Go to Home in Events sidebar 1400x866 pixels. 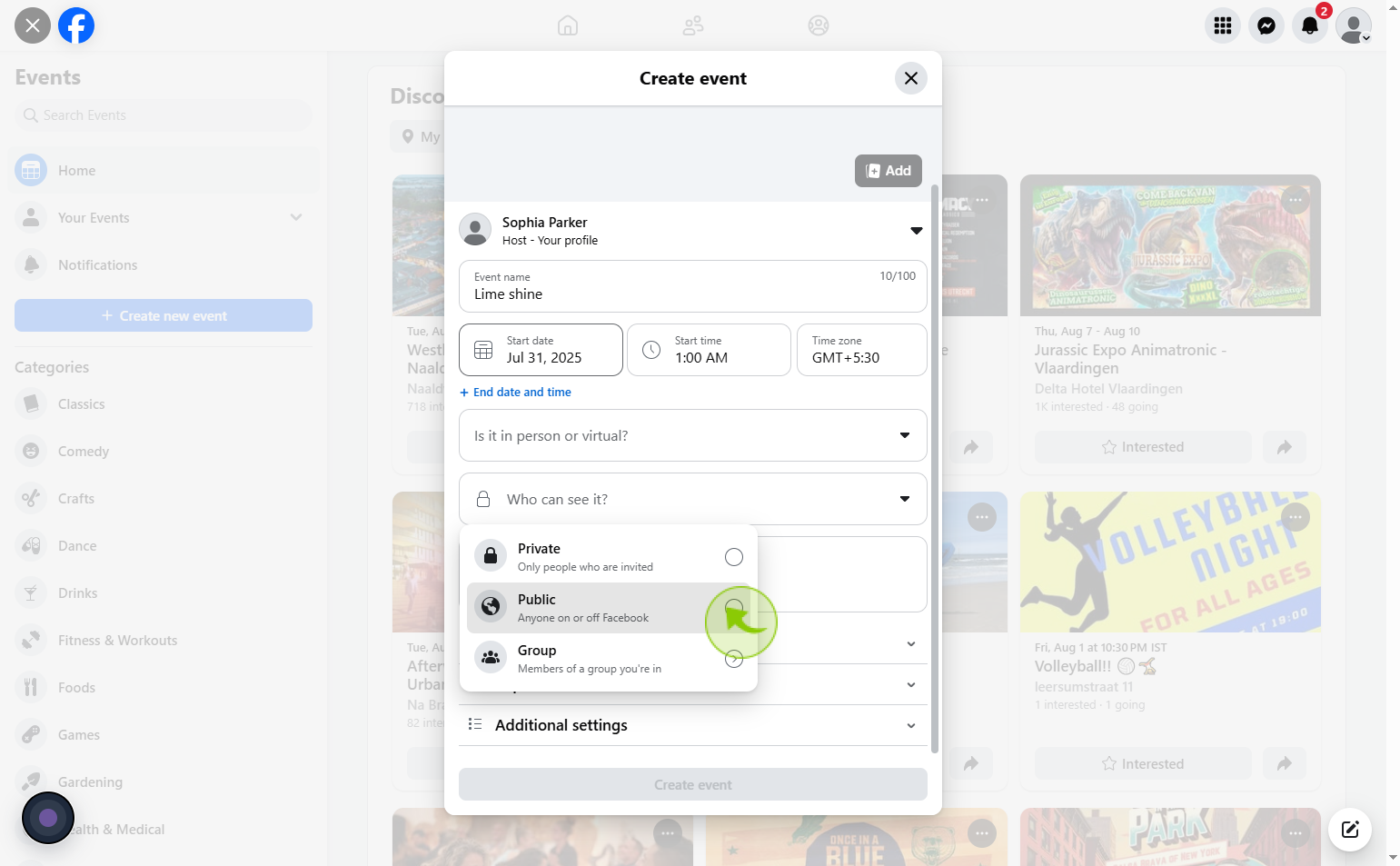tap(164, 170)
